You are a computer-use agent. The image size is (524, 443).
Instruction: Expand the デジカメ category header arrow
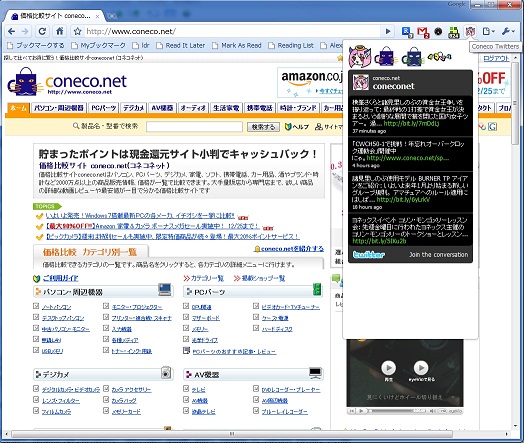pyautogui.click(x=38, y=374)
